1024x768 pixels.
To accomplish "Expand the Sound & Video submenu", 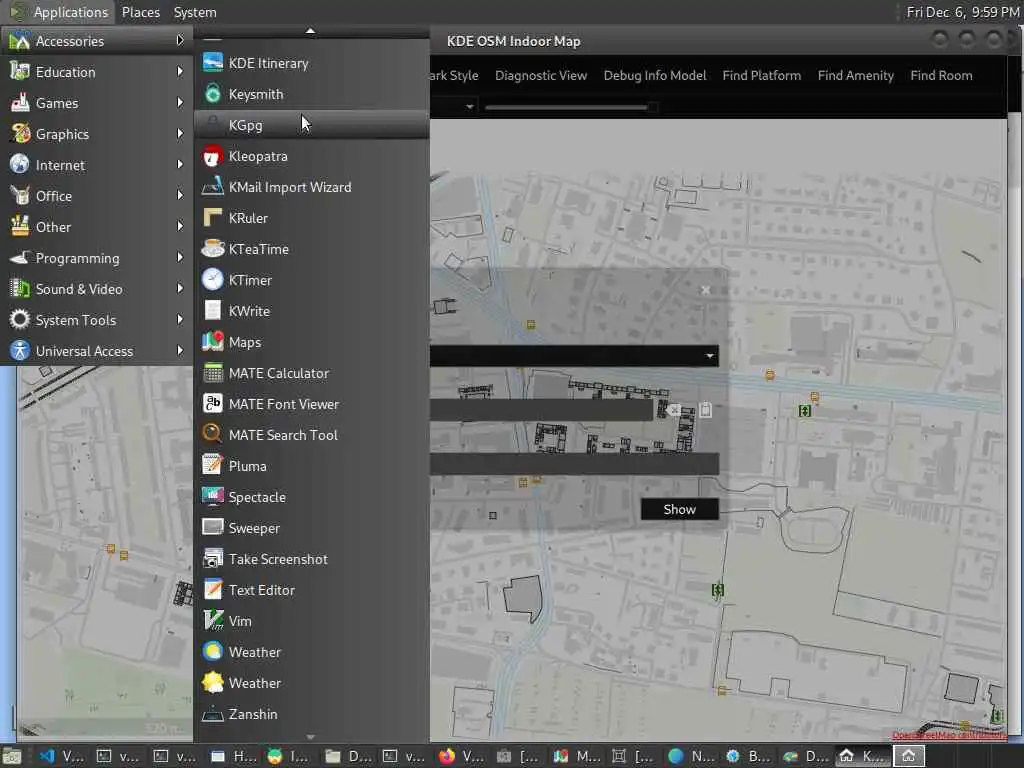I will [97, 289].
